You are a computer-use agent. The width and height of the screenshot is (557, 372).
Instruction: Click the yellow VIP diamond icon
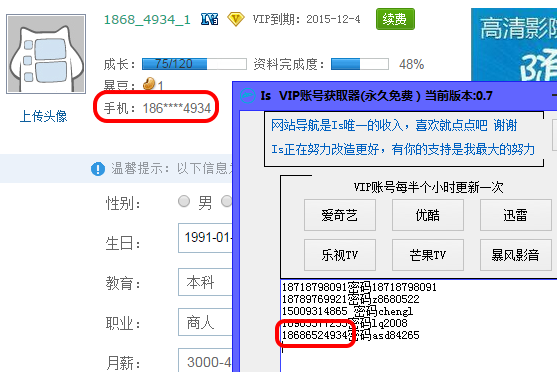click(236, 19)
